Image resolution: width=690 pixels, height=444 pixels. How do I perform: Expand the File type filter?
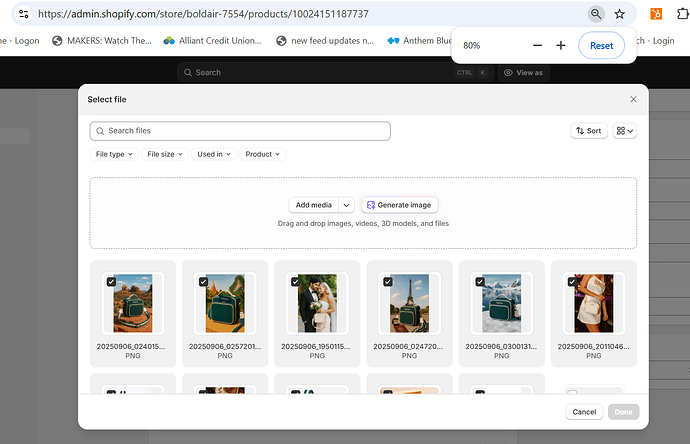coord(114,154)
